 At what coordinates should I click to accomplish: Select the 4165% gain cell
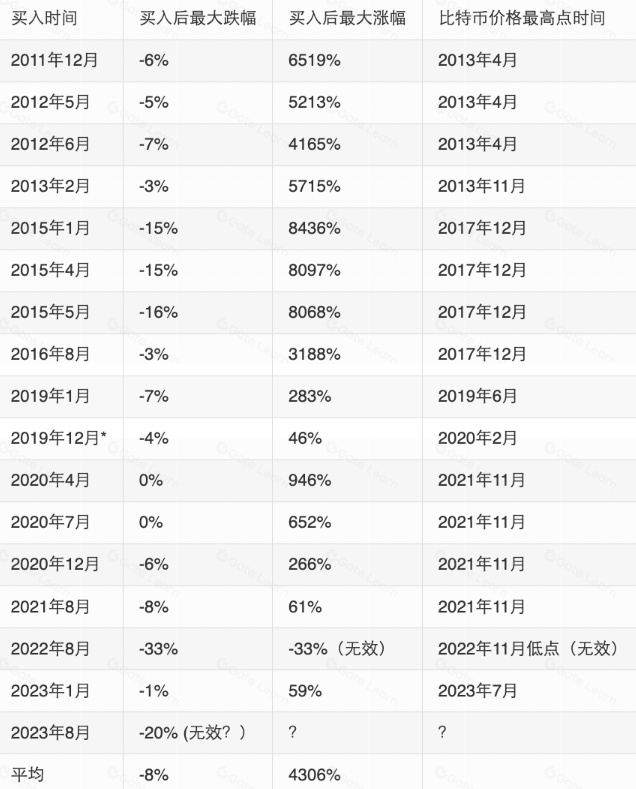click(x=315, y=144)
